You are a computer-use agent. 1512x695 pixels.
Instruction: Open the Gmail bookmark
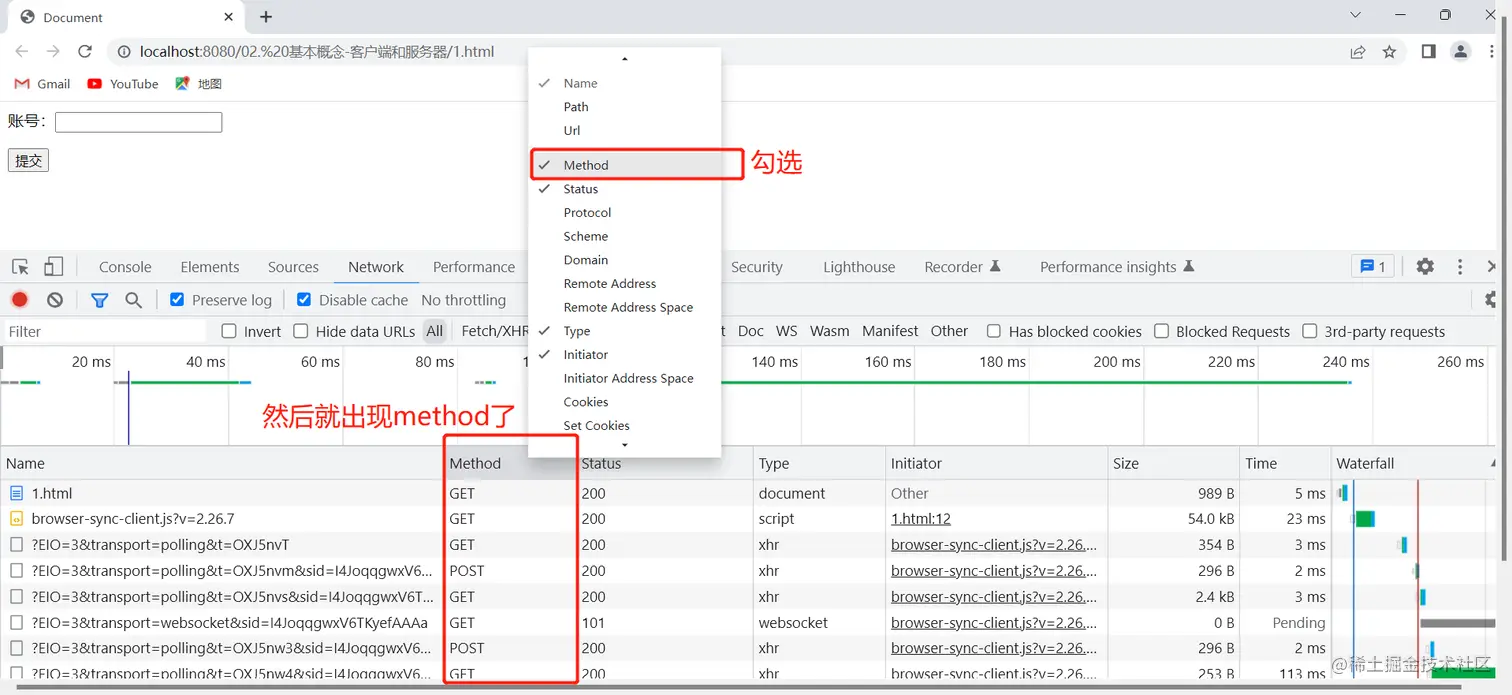point(42,84)
